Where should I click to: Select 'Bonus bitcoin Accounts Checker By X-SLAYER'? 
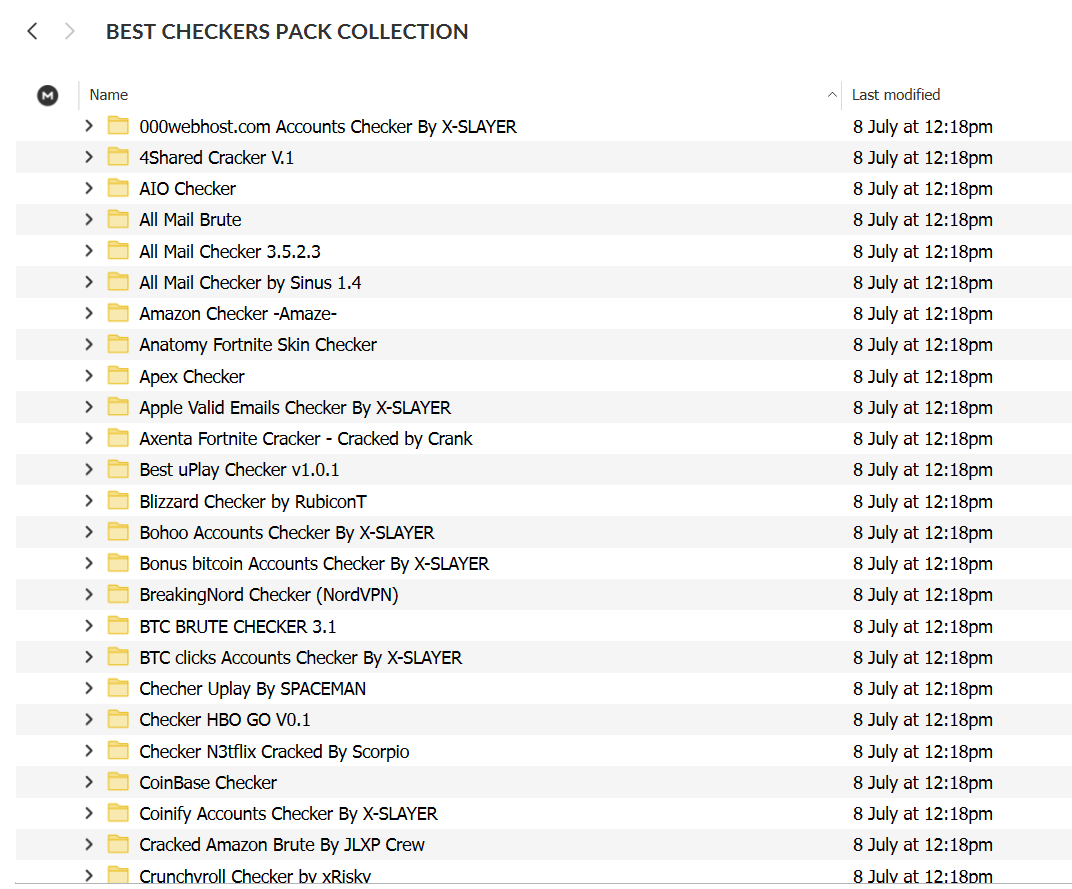(314, 563)
